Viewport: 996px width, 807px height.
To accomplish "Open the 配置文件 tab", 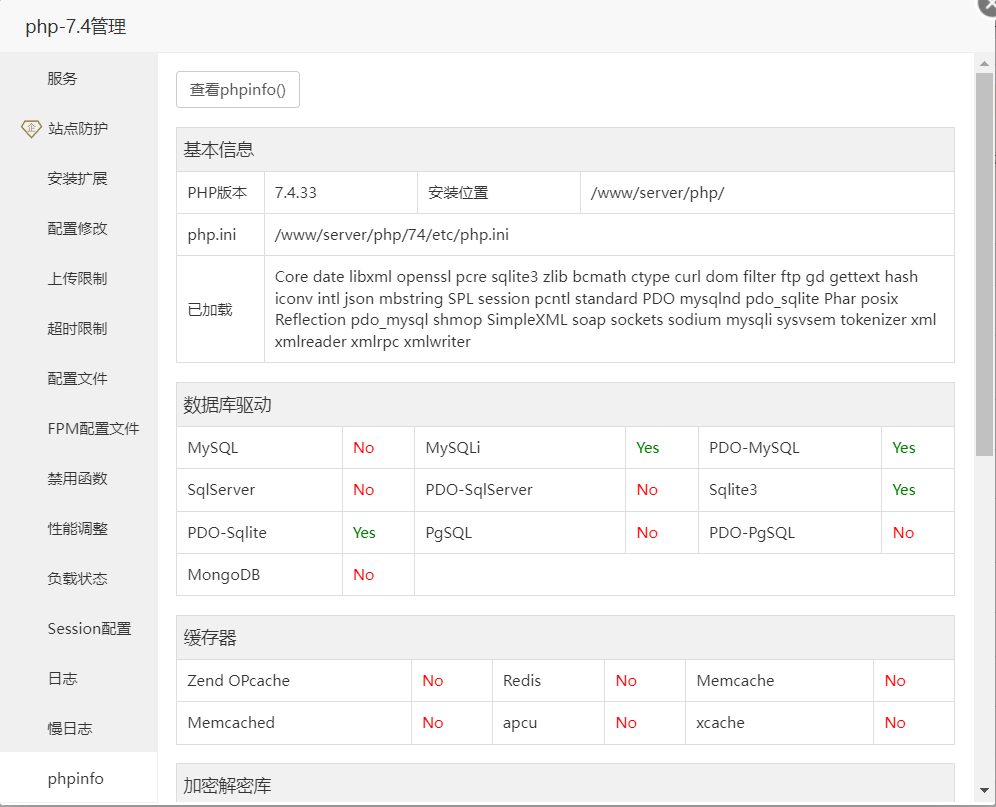I will tap(79, 379).
